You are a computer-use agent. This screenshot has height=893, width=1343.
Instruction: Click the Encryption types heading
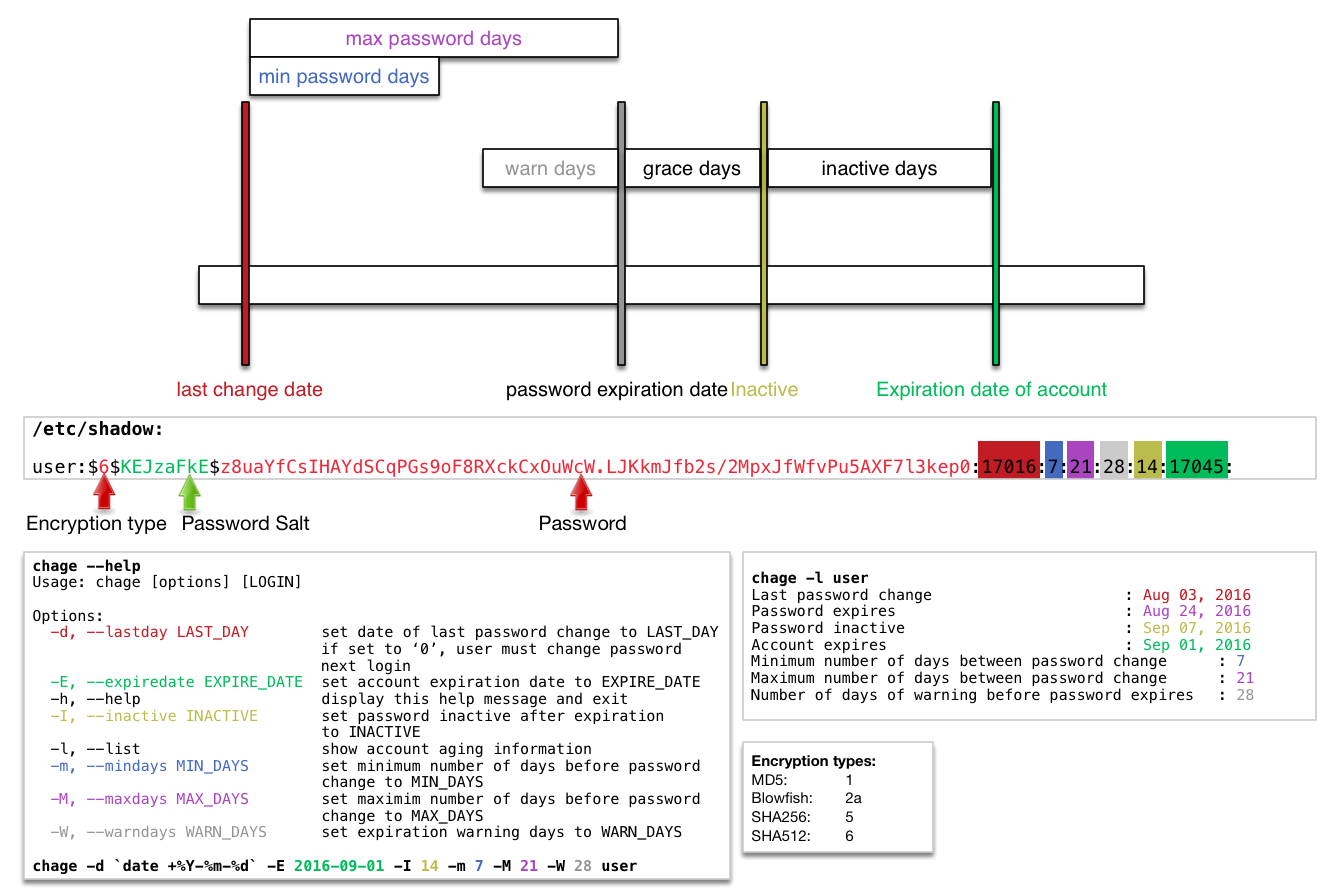[813, 761]
